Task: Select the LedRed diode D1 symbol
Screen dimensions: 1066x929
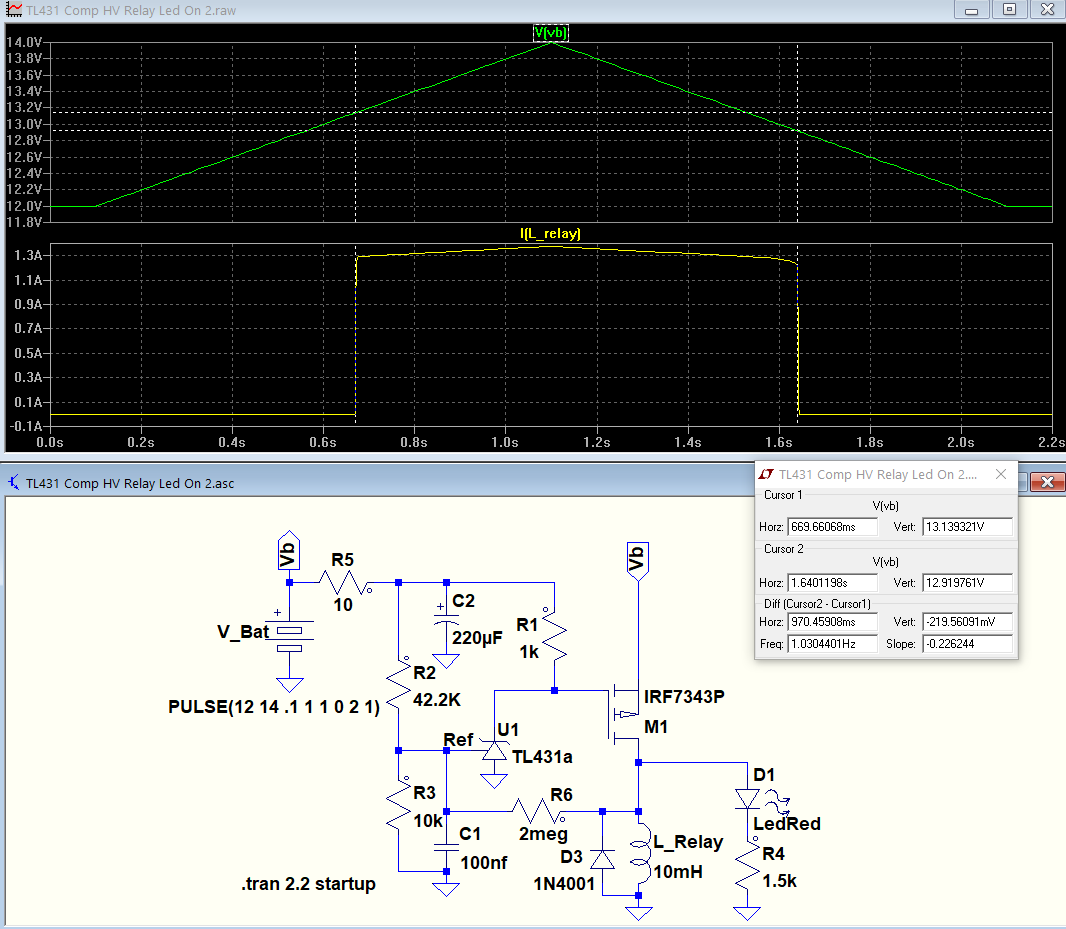Action: (748, 798)
